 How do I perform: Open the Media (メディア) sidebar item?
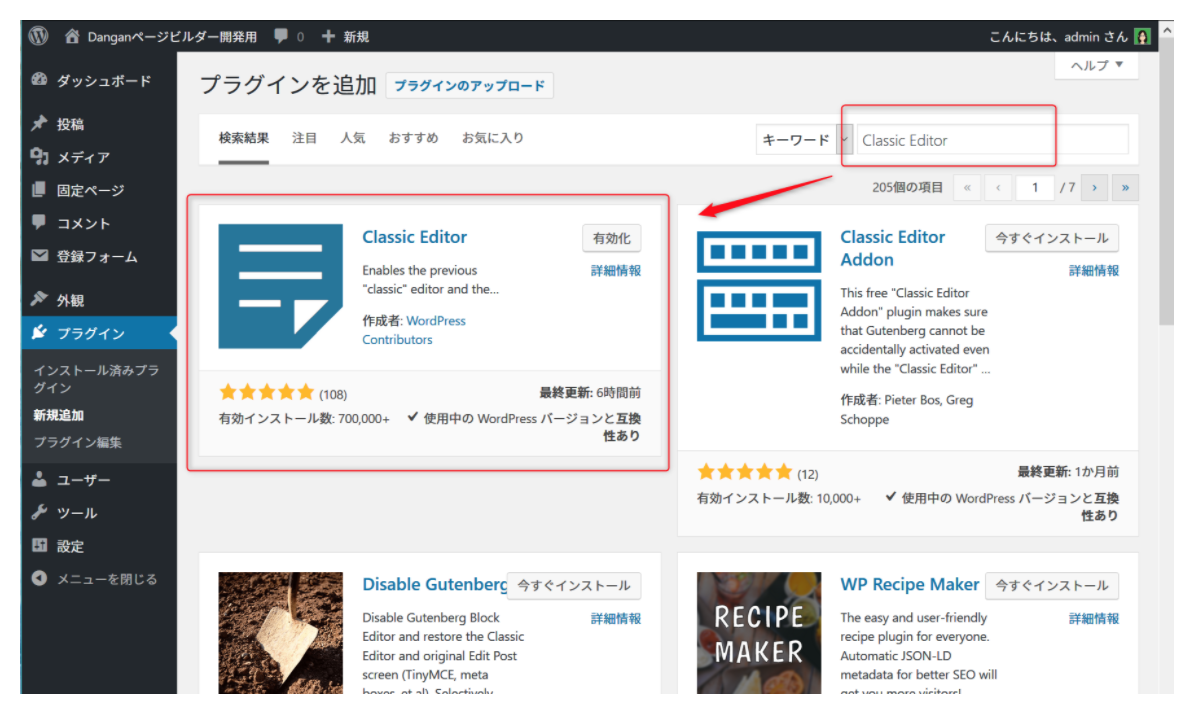tap(83, 157)
